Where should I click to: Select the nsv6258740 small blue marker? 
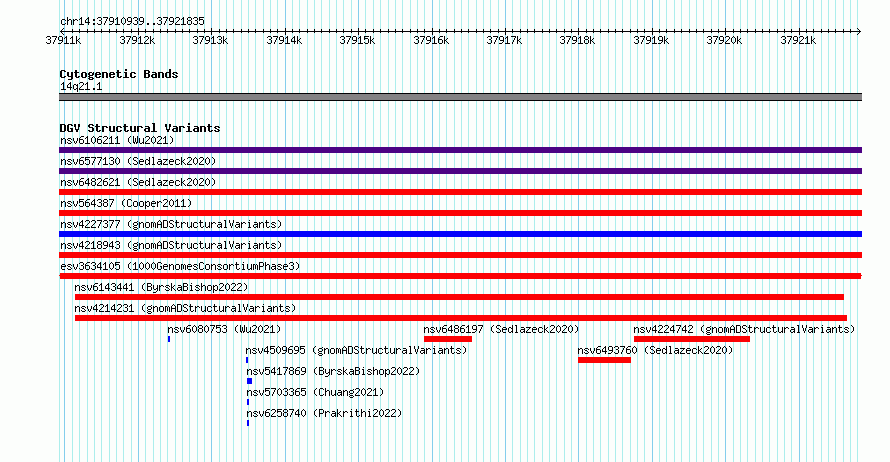click(x=247, y=423)
